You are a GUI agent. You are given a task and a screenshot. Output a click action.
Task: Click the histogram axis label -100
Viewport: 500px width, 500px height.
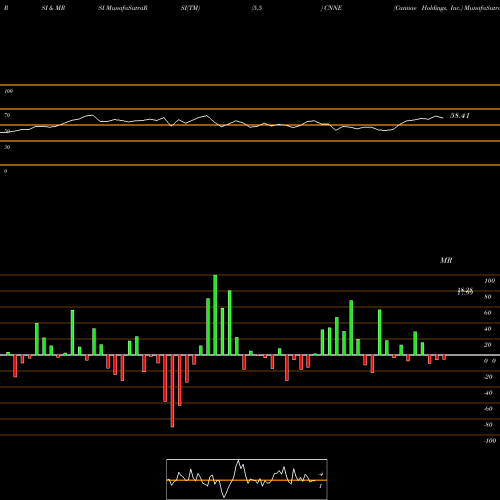[489, 441]
